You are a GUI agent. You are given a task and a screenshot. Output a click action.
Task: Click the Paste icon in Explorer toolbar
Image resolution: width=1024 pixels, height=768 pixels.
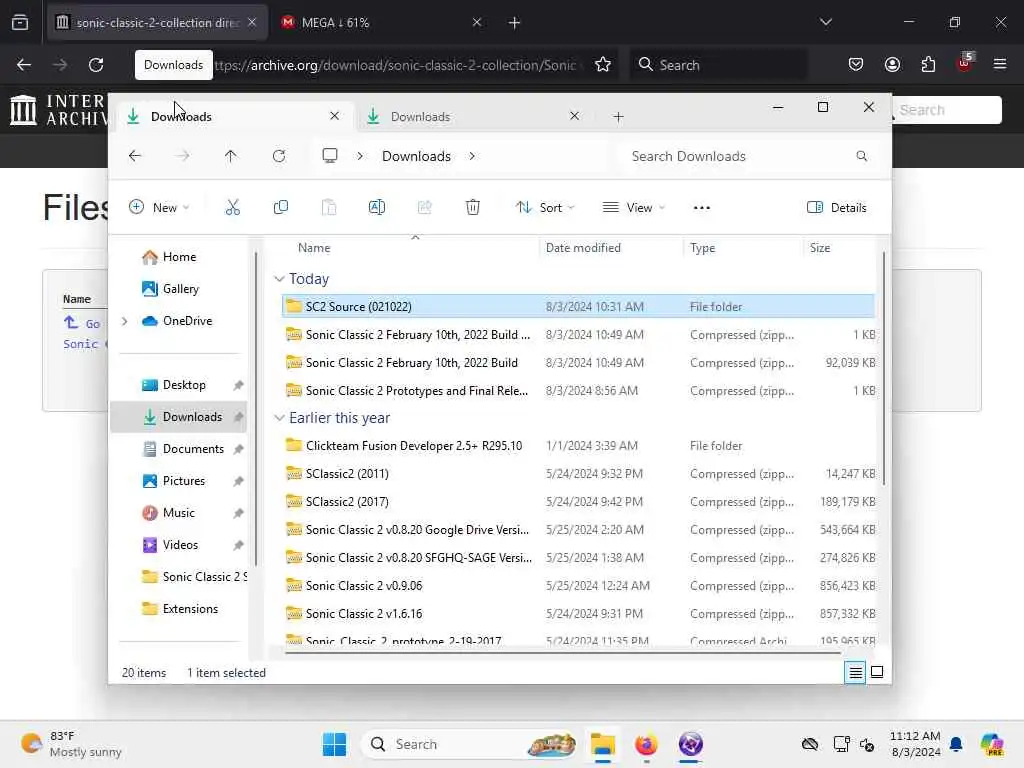point(328,208)
